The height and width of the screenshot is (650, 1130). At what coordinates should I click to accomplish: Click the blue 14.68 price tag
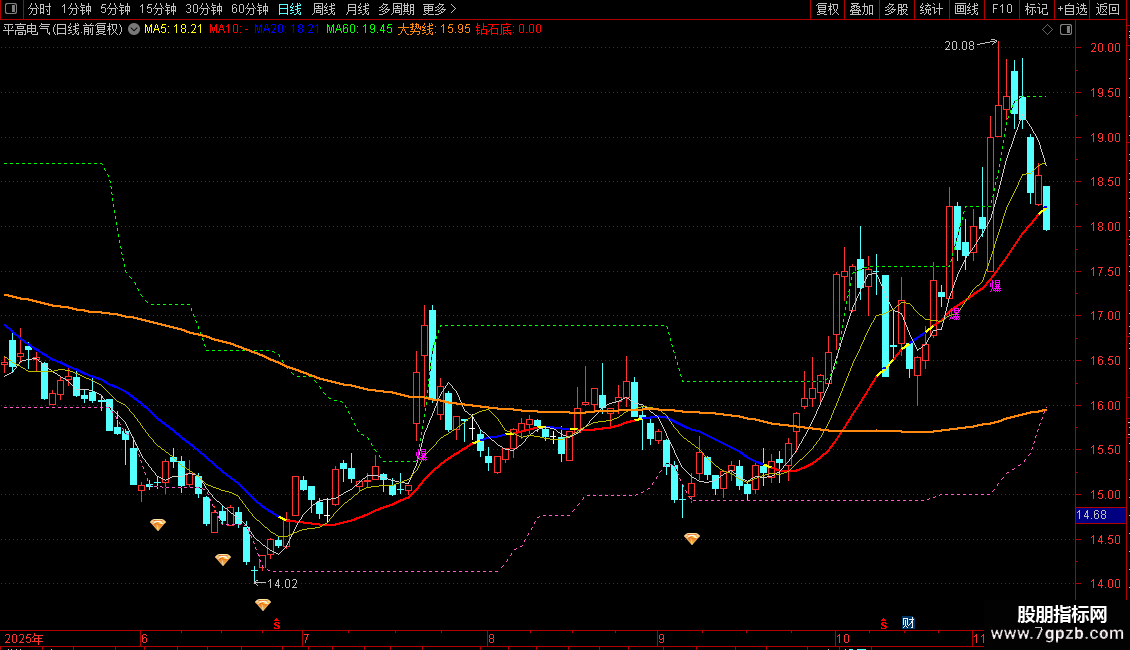[x=1100, y=515]
